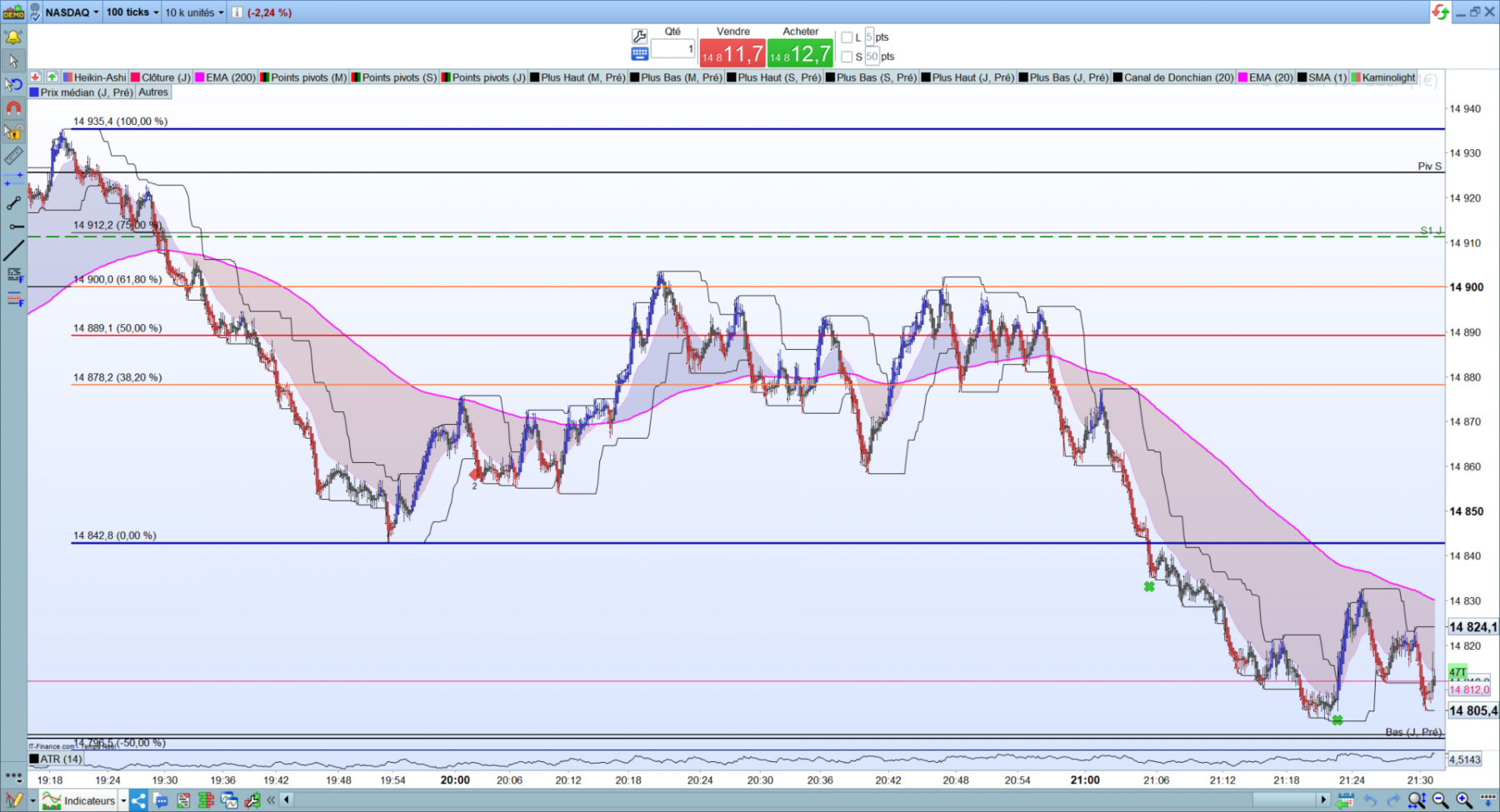Select the lower Fibonacci lines tool

(13, 299)
